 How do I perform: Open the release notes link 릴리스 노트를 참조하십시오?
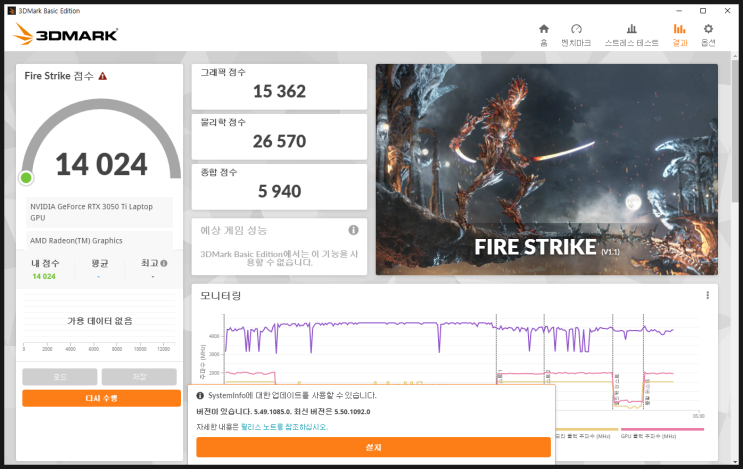(x=284, y=427)
